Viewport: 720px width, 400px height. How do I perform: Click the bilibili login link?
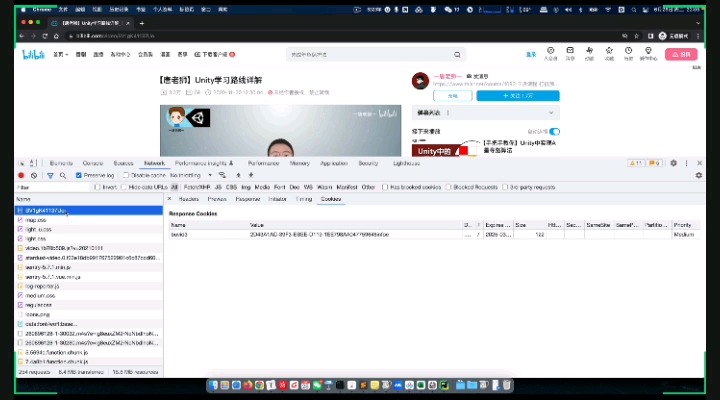point(531,54)
